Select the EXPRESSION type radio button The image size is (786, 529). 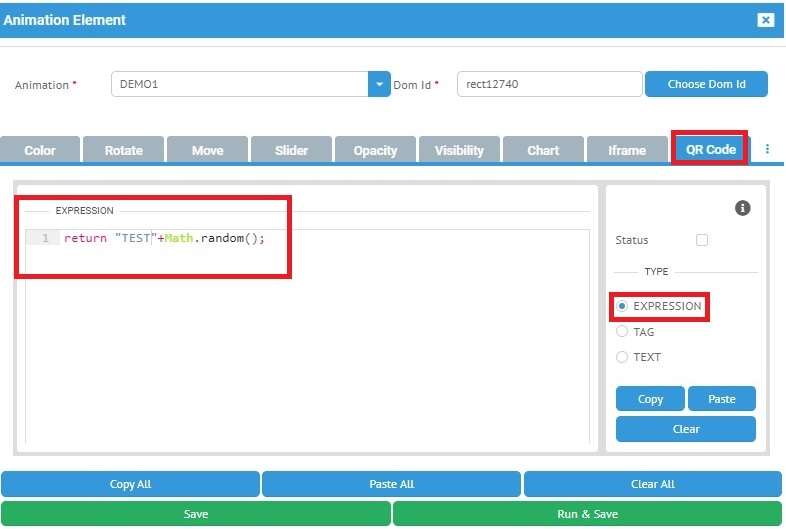[x=622, y=306]
